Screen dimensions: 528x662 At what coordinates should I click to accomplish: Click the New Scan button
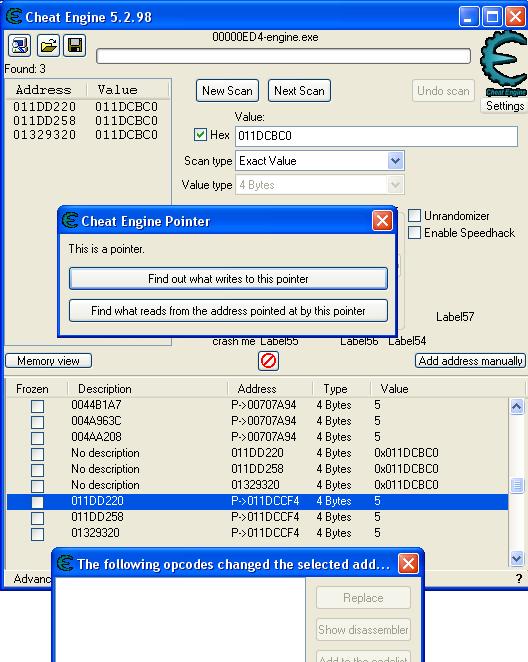point(227,91)
